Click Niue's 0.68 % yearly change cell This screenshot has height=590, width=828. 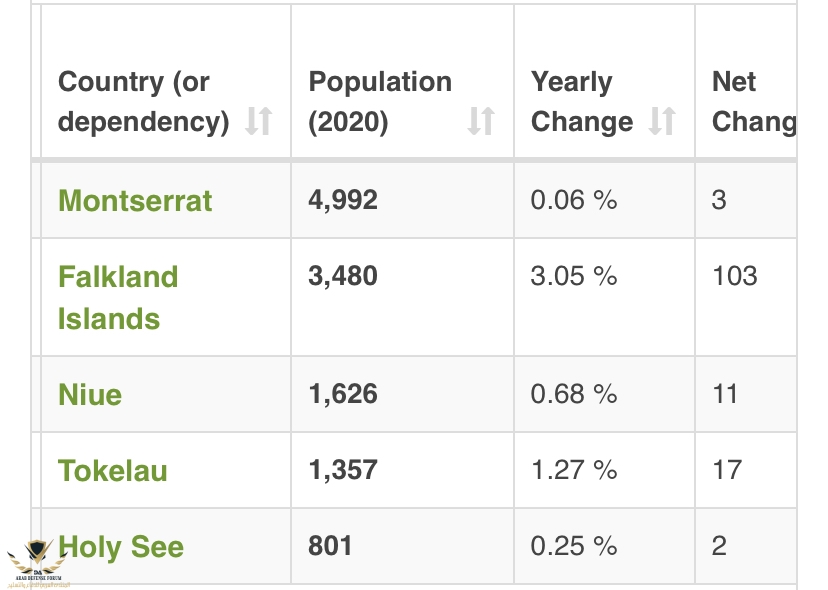[x=605, y=394]
